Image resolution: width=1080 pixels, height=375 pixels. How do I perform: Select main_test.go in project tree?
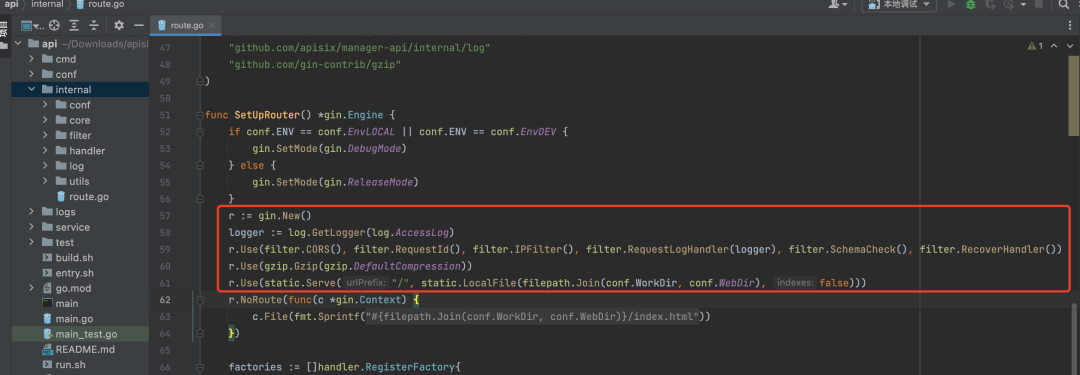86,334
